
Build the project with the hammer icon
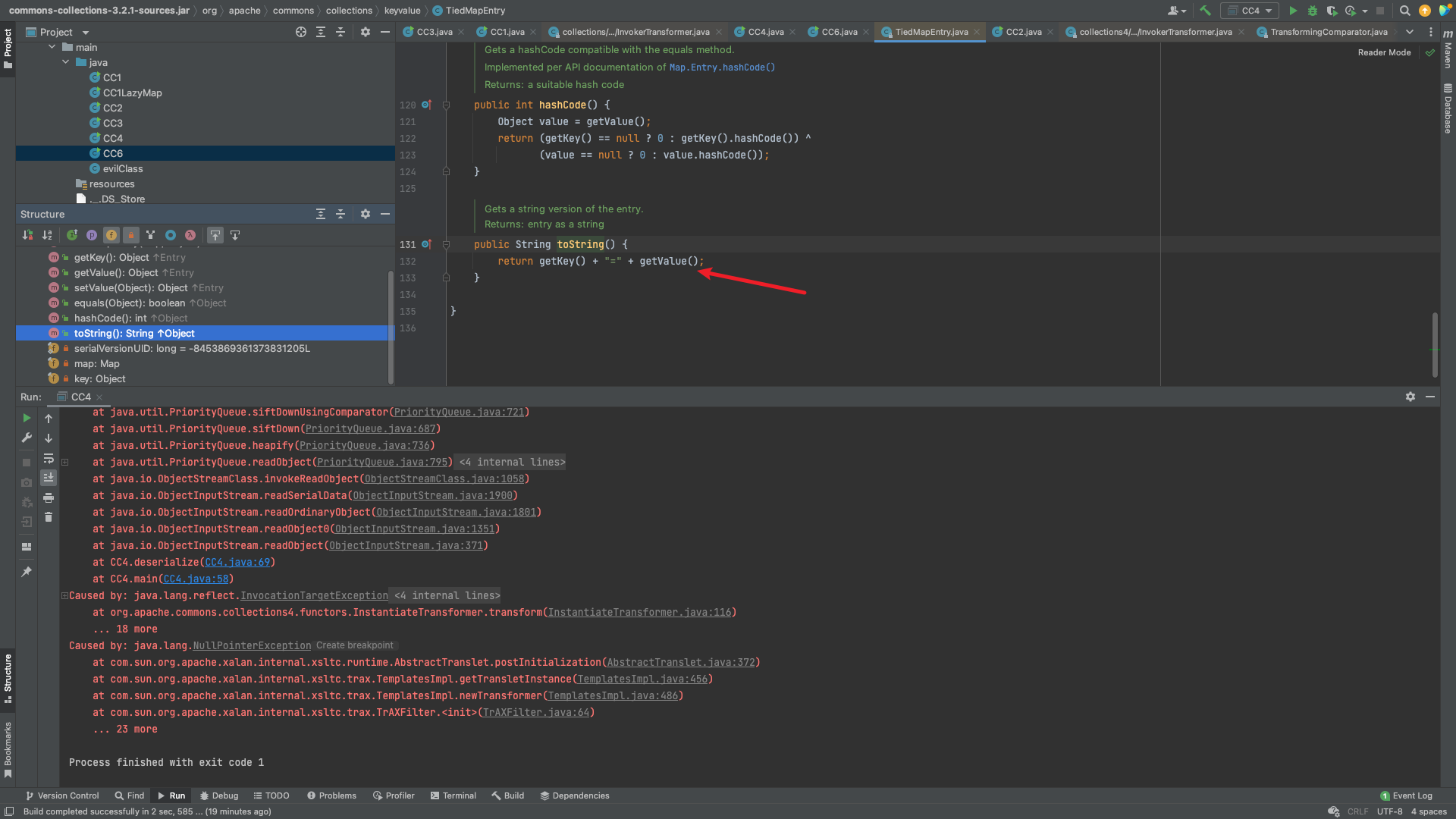1205,11
